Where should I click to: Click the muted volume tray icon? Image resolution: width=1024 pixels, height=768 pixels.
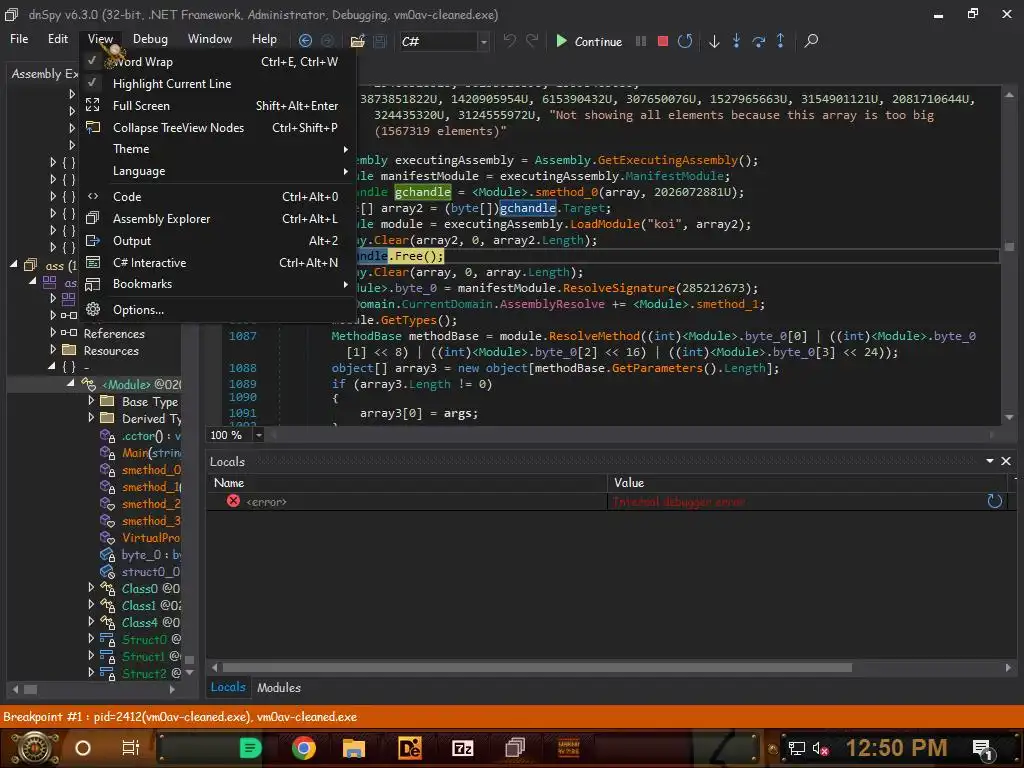click(x=820, y=748)
